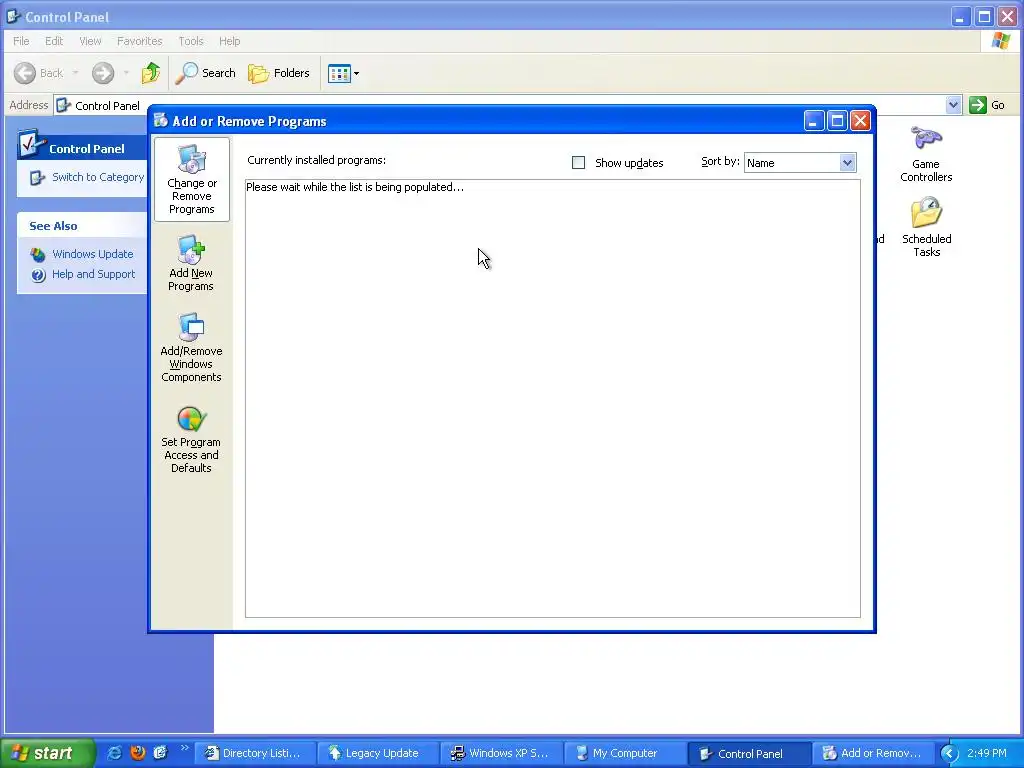The image size is (1024, 768).
Task: Open the Favorites menu
Action: (140, 41)
